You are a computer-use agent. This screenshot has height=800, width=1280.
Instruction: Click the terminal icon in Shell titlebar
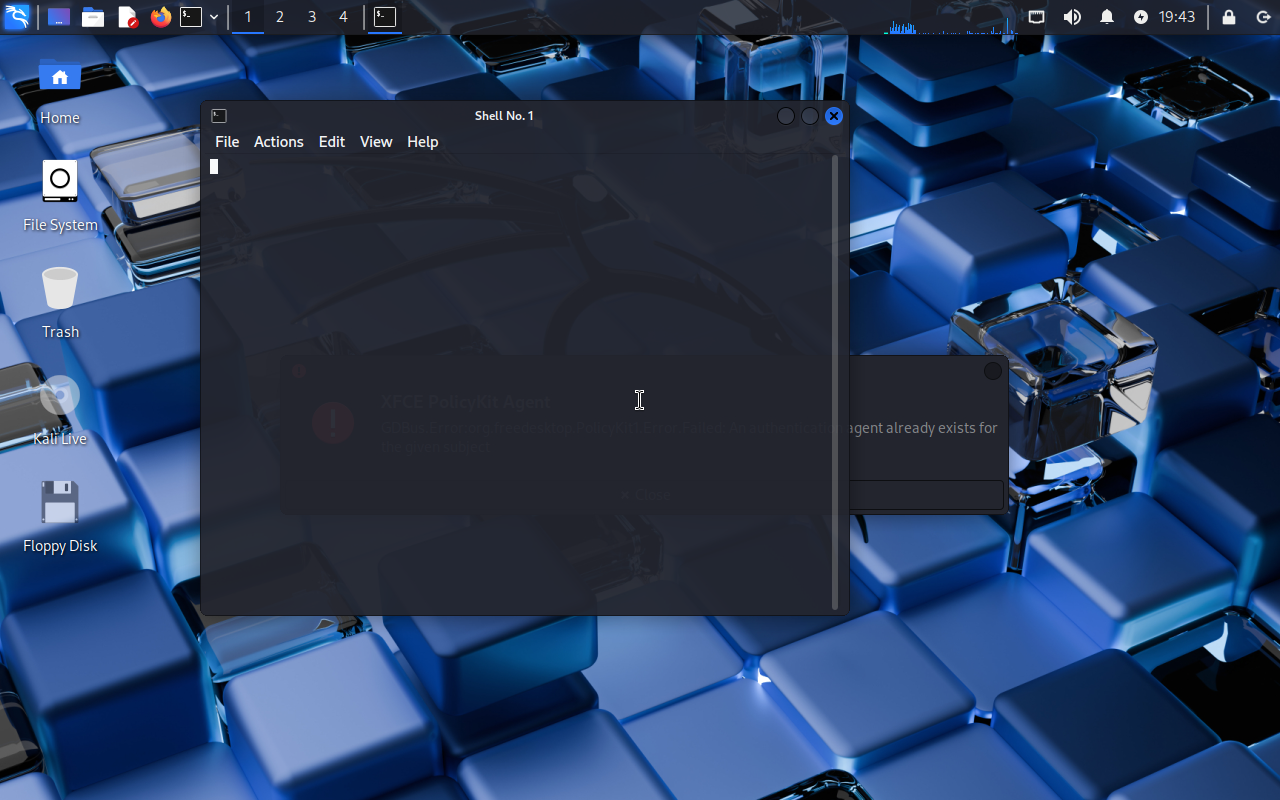point(219,116)
